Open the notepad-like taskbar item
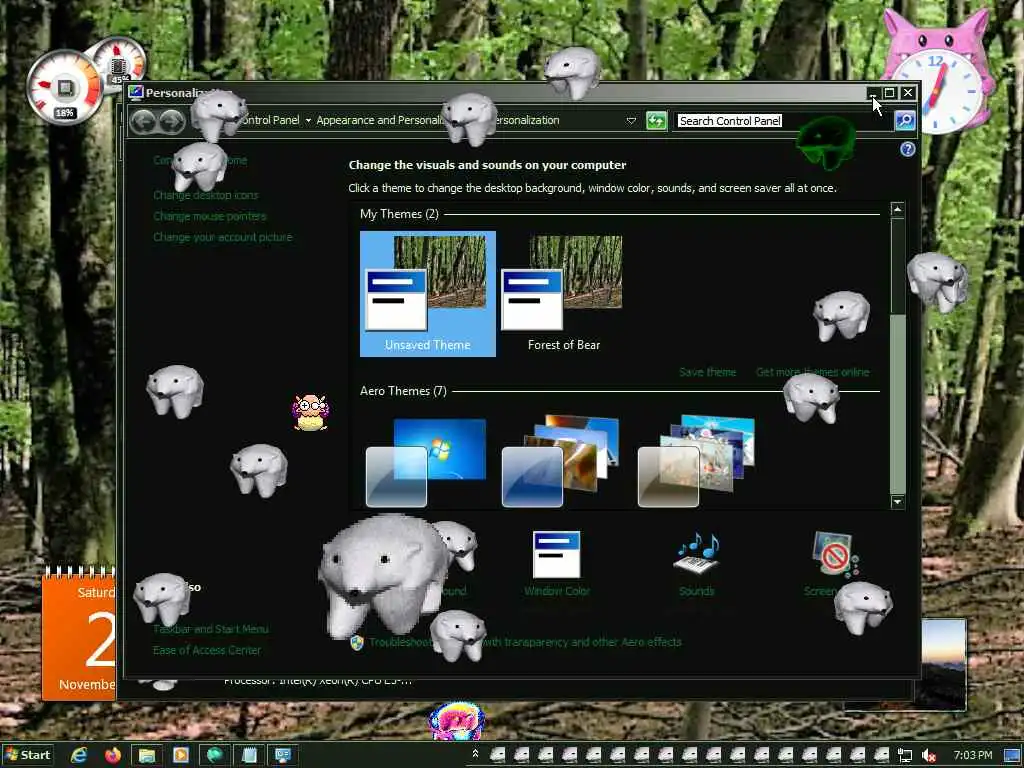The width and height of the screenshot is (1024, 768). point(249,756)
